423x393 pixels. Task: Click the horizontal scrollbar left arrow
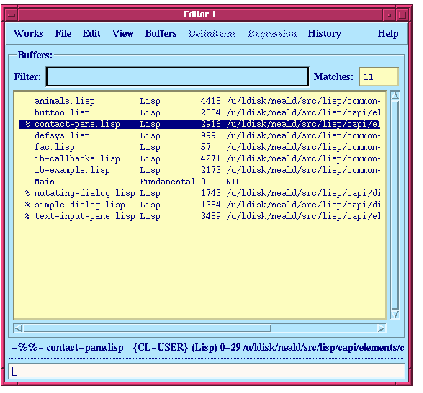[x=19, y=329]
